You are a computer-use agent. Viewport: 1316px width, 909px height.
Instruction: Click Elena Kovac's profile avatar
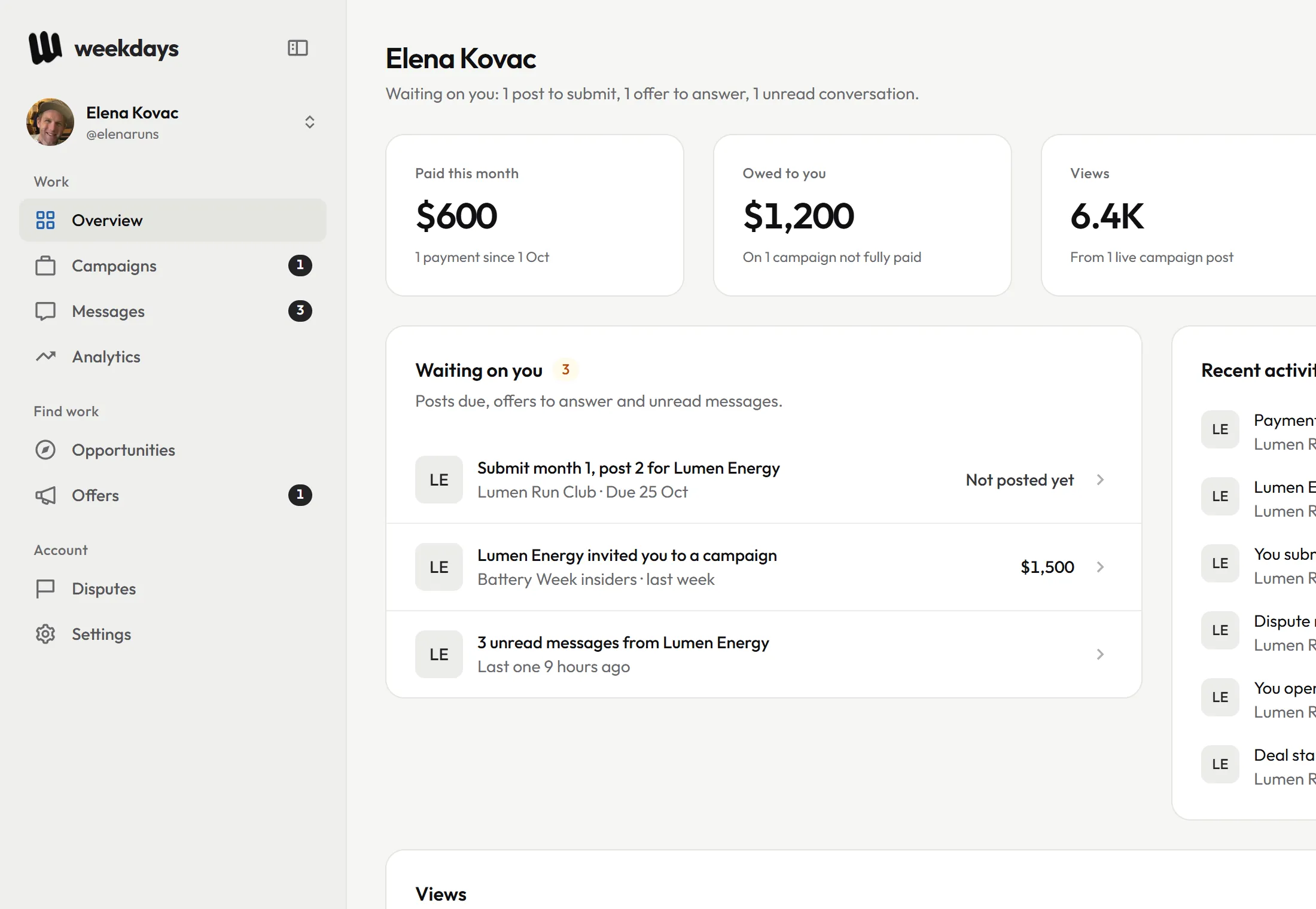click(x=50, y=122)
